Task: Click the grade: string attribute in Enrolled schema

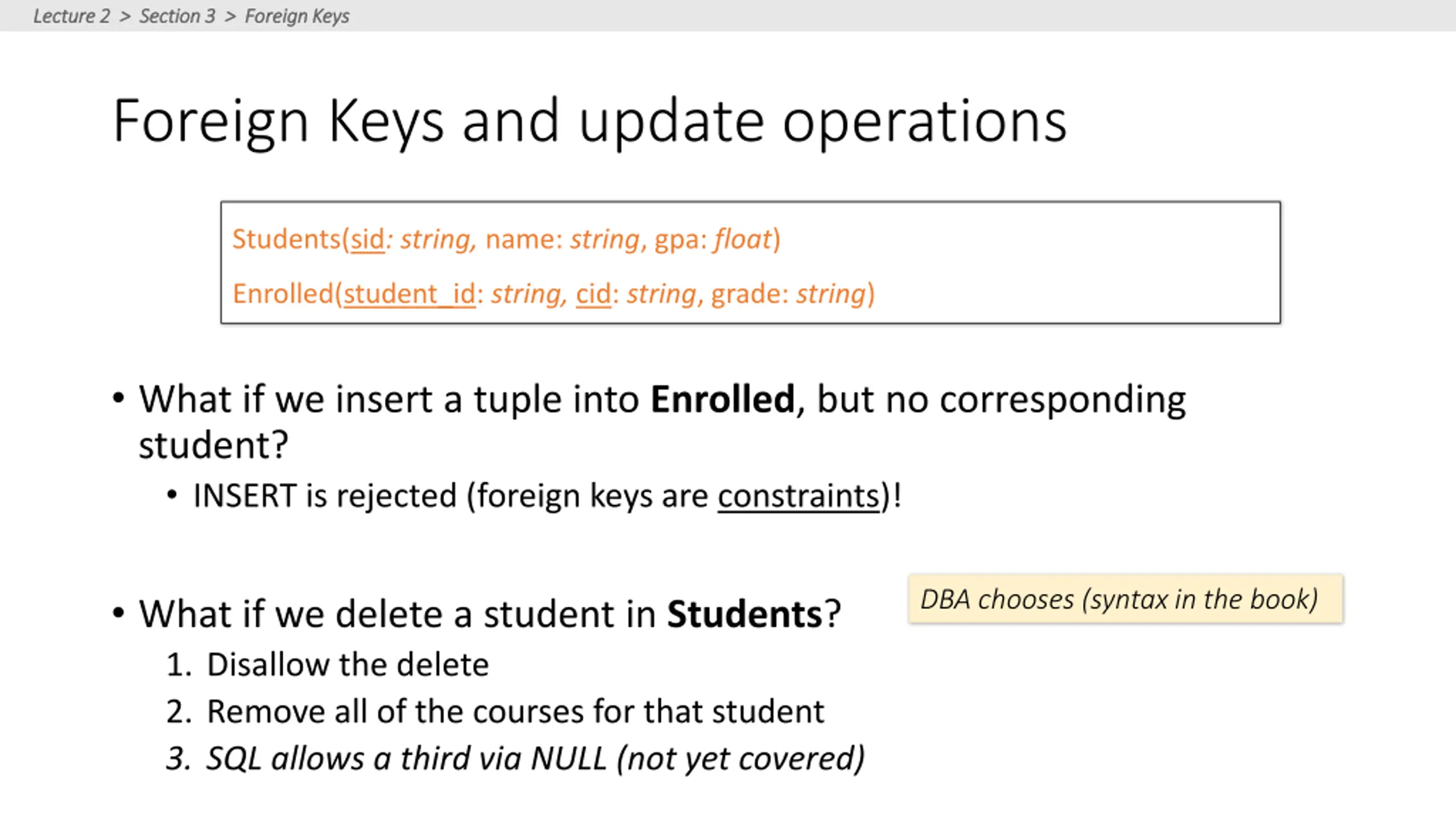Action: (x=789, y=295)
